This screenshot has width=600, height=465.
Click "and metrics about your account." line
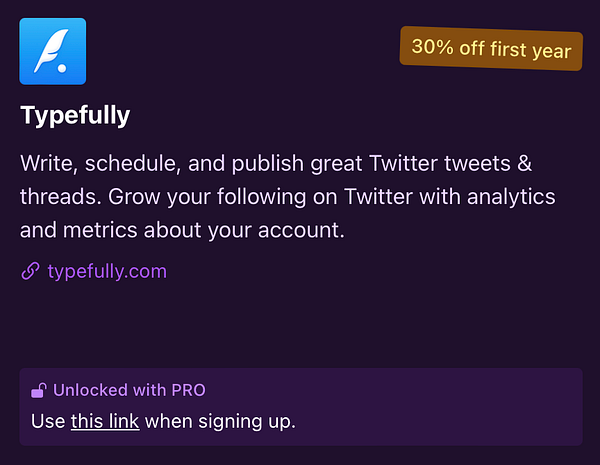(x=182, y=231)
